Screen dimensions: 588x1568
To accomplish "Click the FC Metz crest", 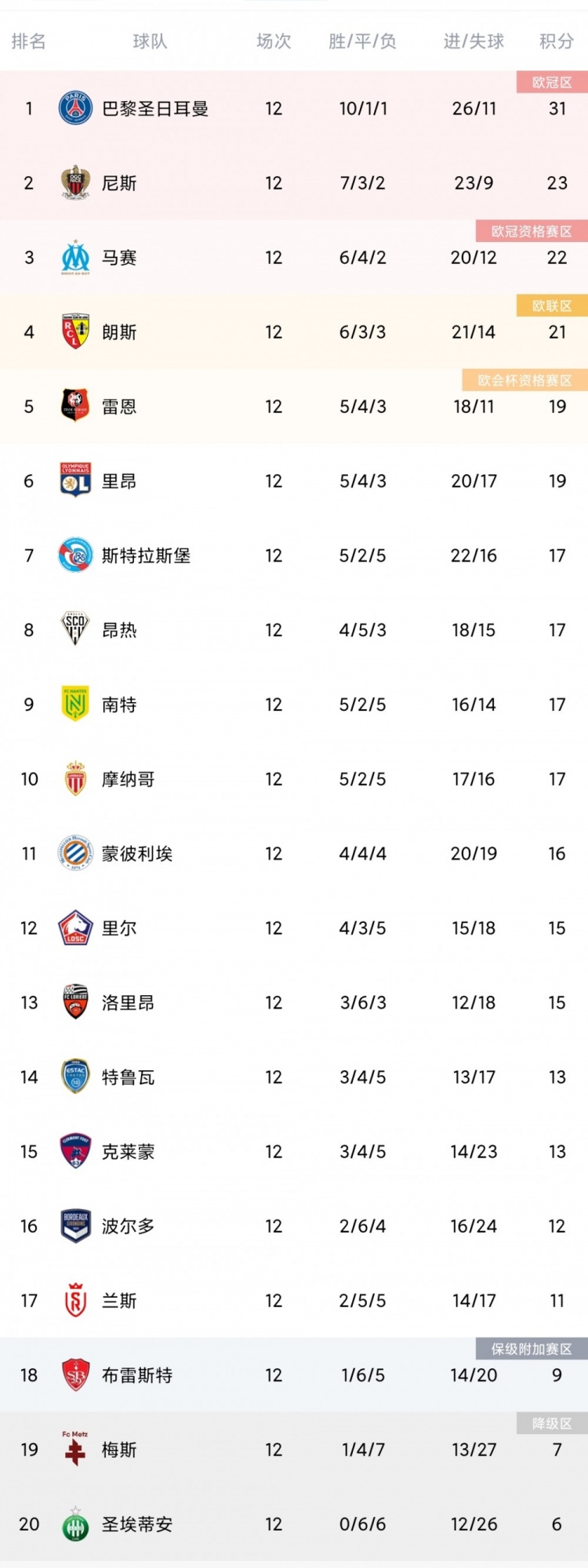I will (75, 1449).
